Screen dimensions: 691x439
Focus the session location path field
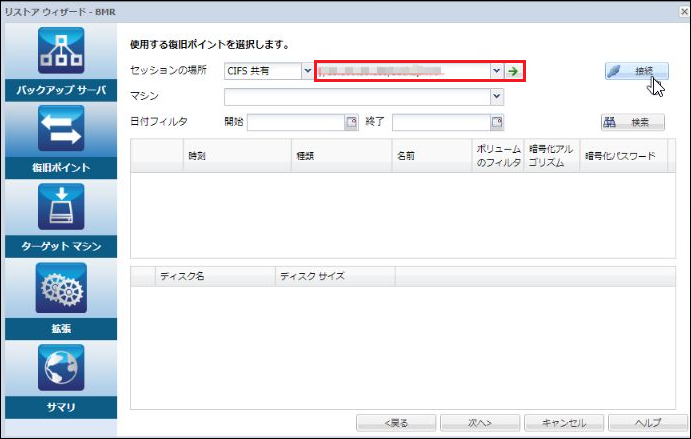point(403,71)
